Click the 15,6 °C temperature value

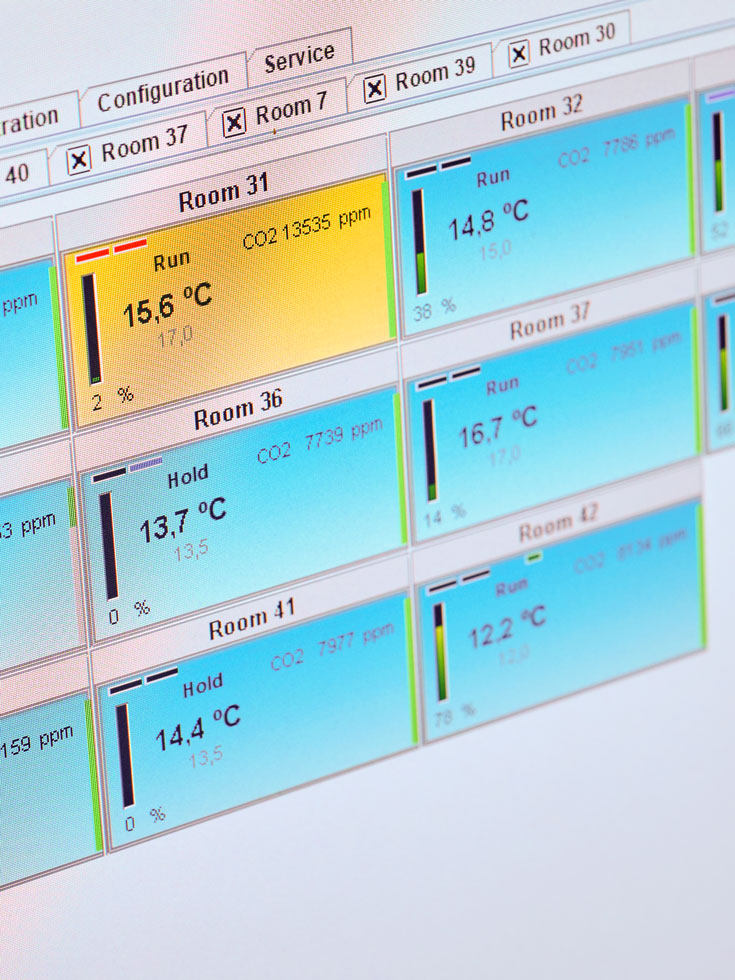click(x=167, y=306)
